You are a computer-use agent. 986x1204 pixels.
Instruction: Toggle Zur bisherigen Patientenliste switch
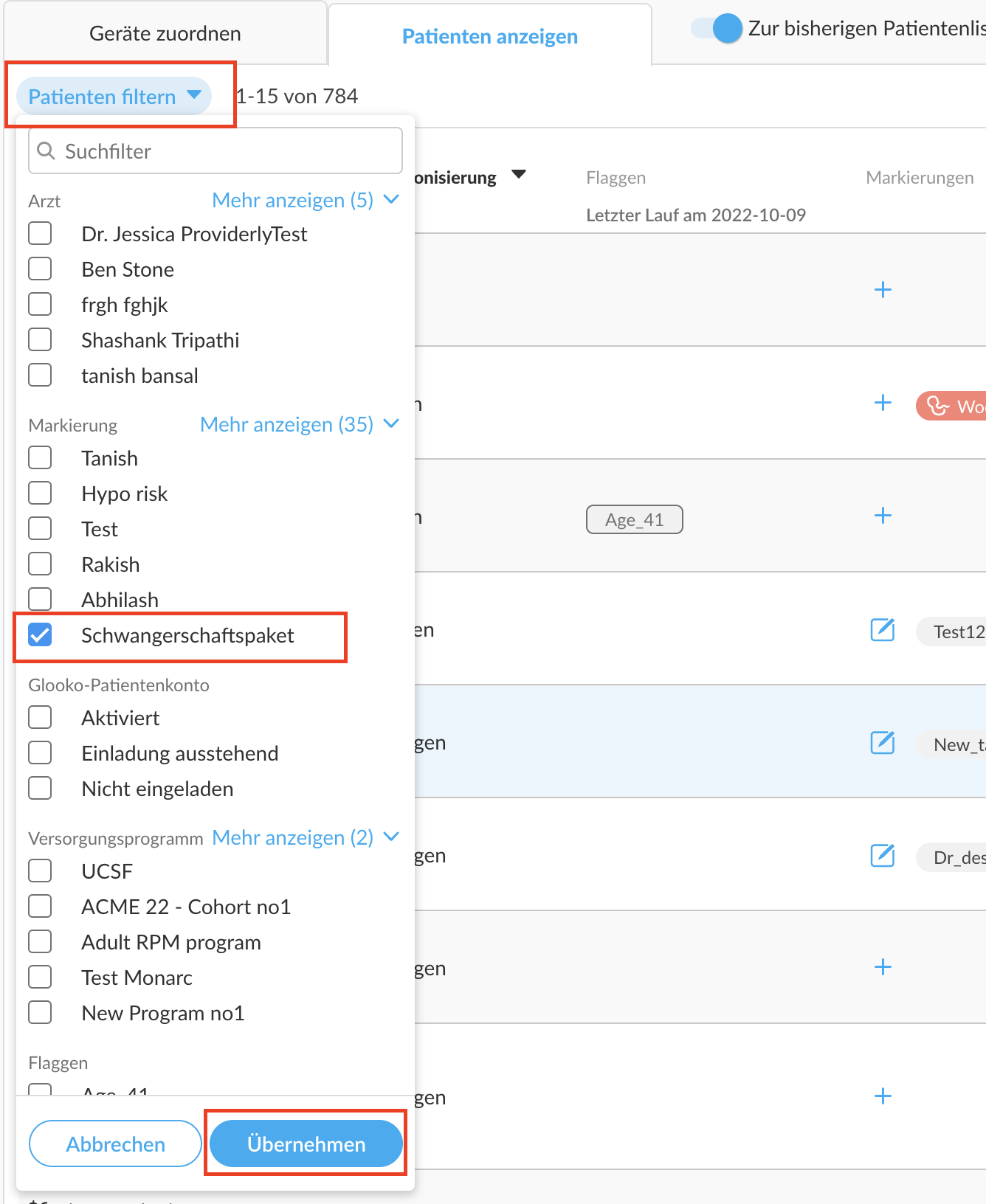(x=716, y=29)
